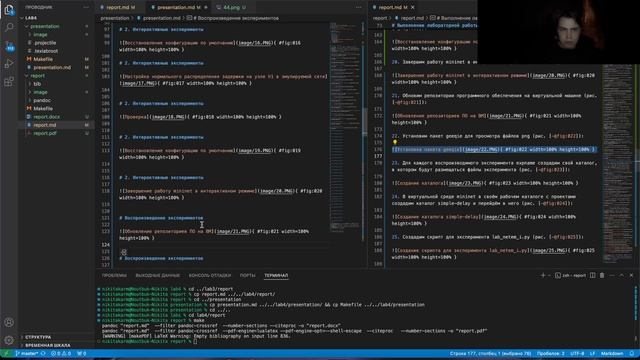
Task: Open the Explorer view in the activity bar
Action: click(9, 9)
